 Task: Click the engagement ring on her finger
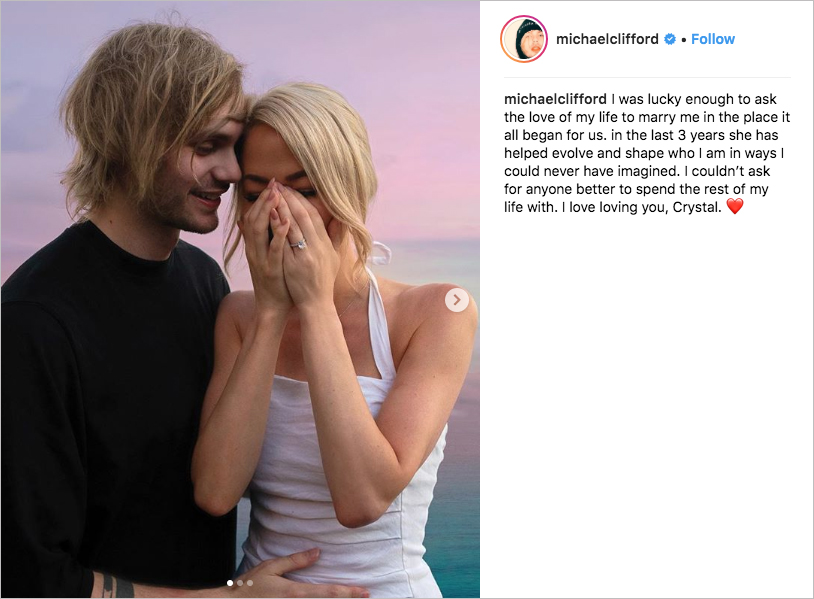pos(298,243)
